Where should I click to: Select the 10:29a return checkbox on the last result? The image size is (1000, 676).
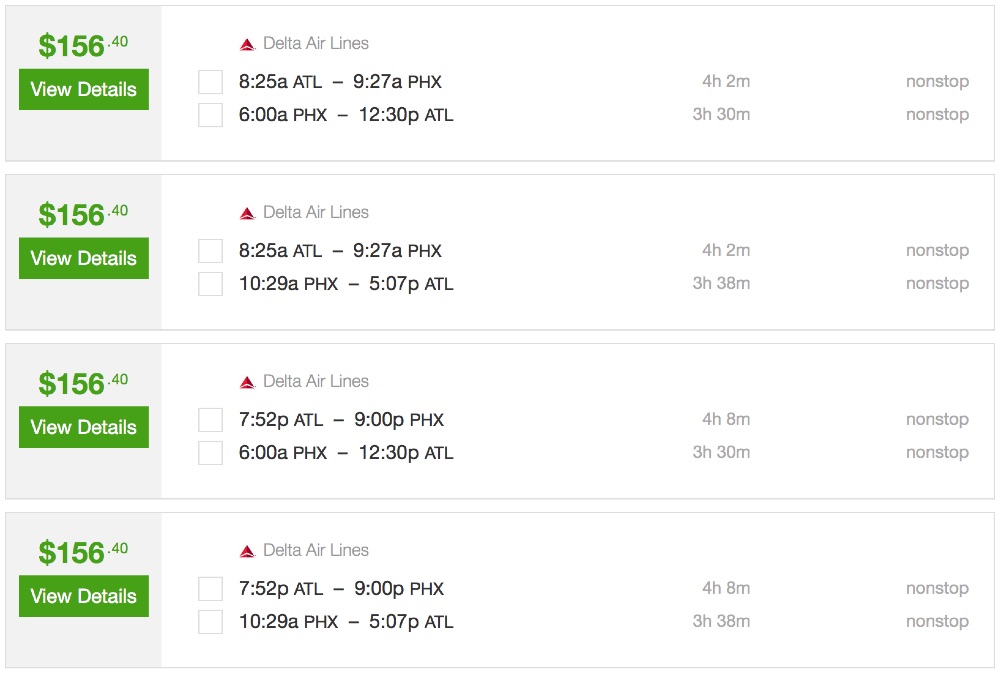point(210,621)
